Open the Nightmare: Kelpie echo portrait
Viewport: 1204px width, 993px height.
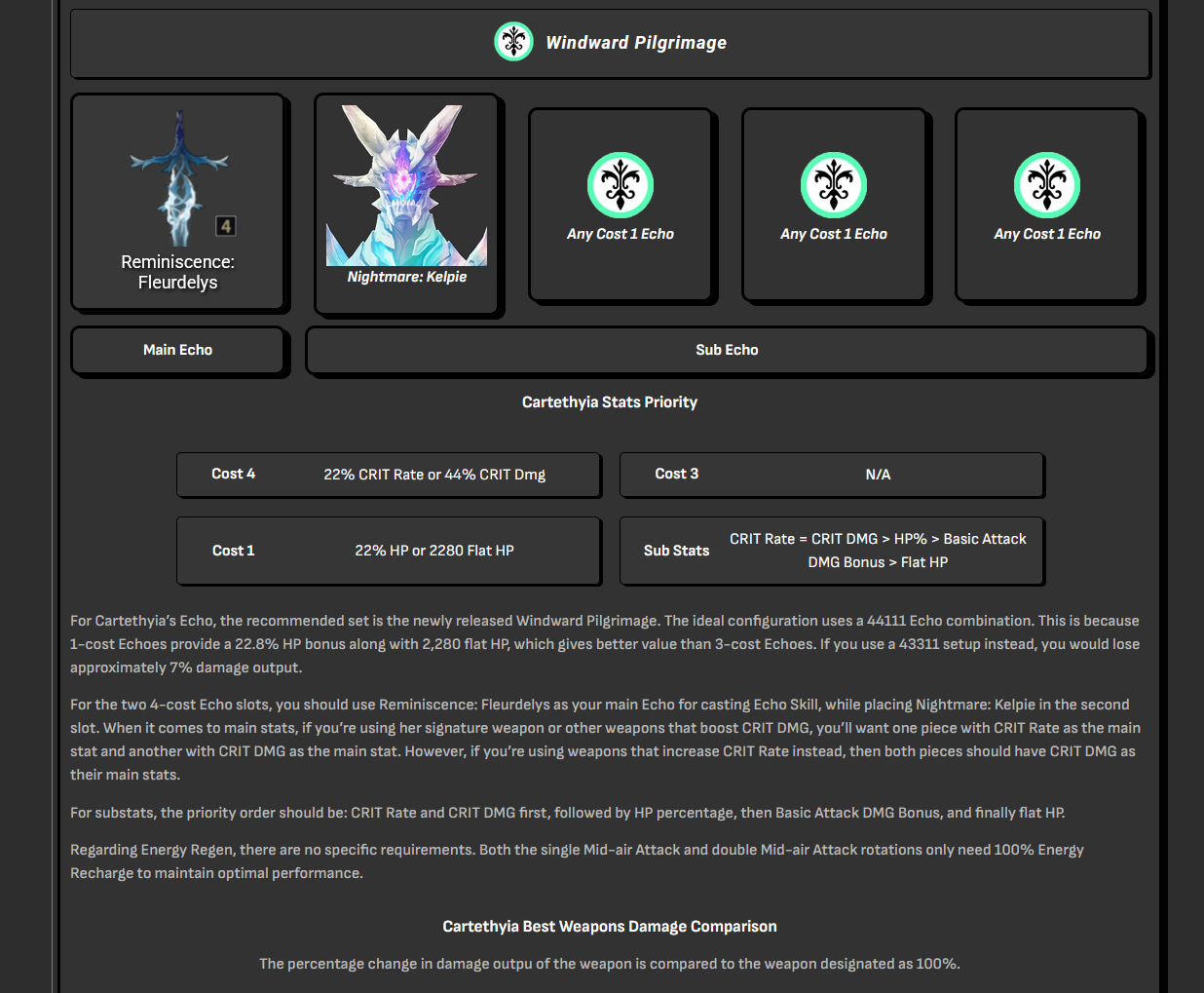tap(407, 185)
